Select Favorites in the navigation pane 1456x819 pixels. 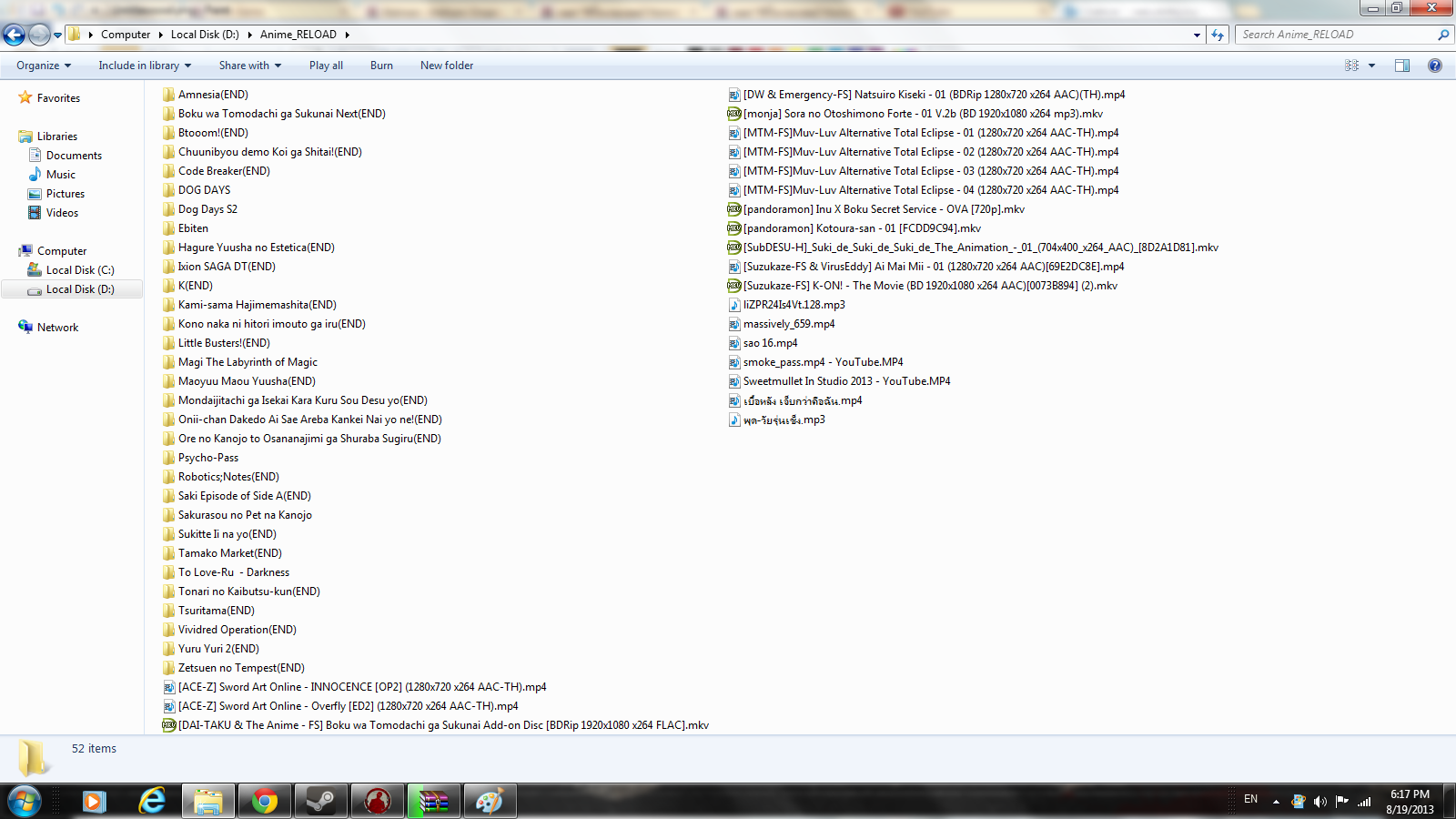58,98
